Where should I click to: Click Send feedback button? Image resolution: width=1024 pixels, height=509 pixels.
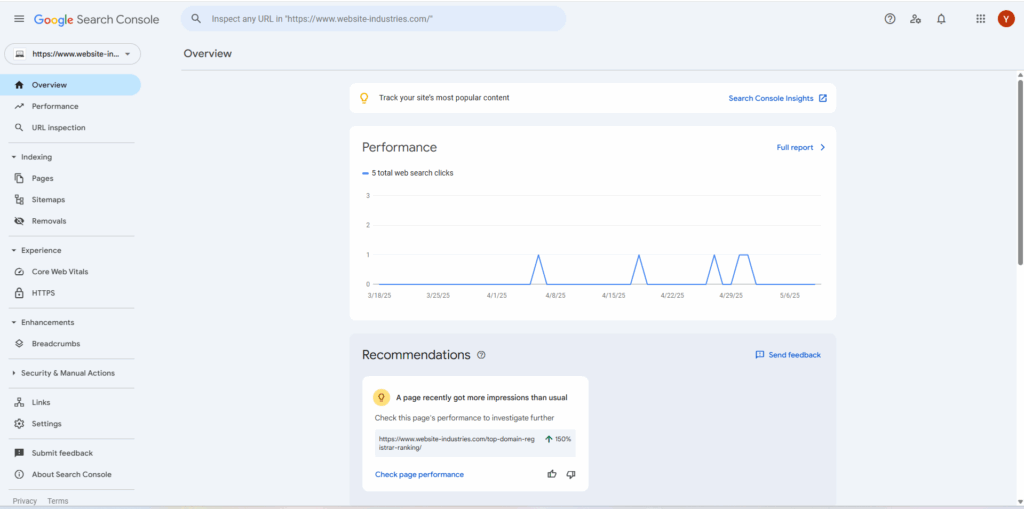click(788, 355)
